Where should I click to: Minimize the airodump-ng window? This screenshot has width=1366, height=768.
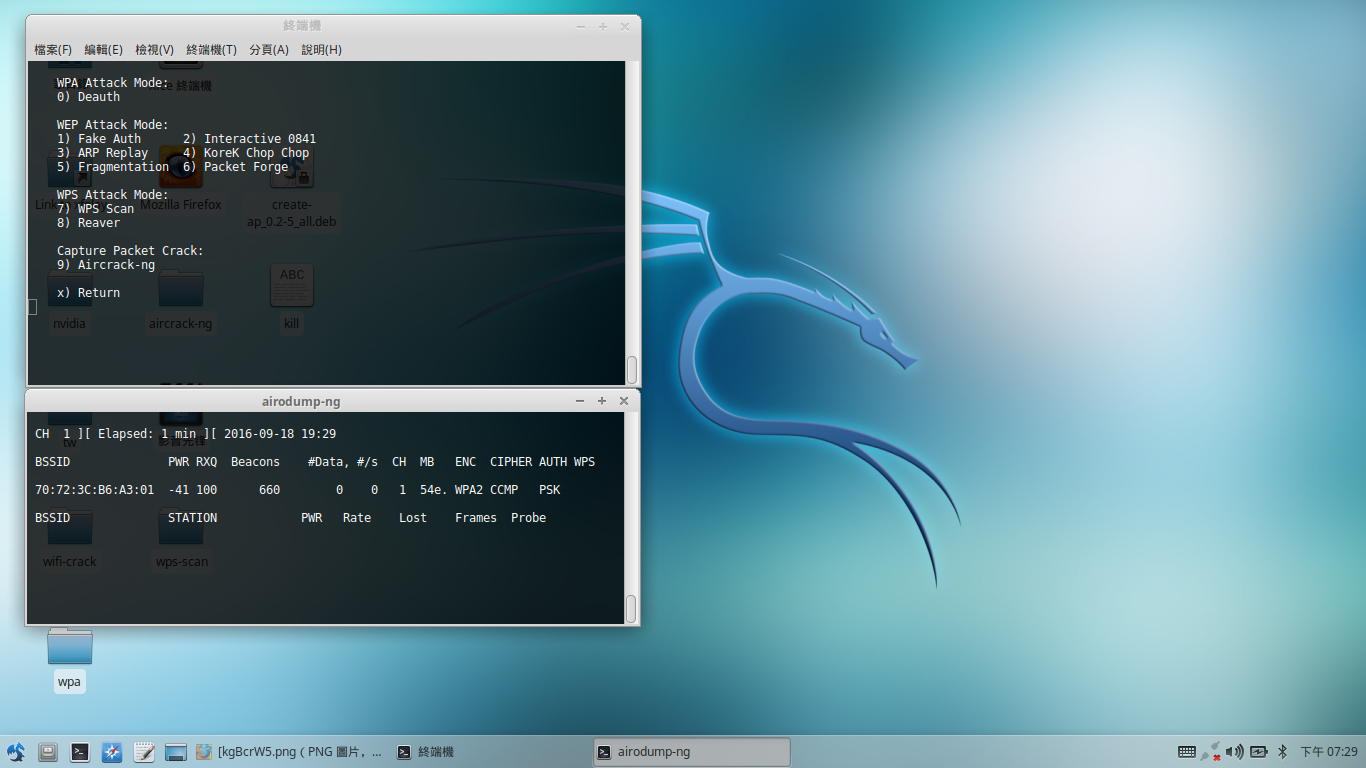click(580, 401)
